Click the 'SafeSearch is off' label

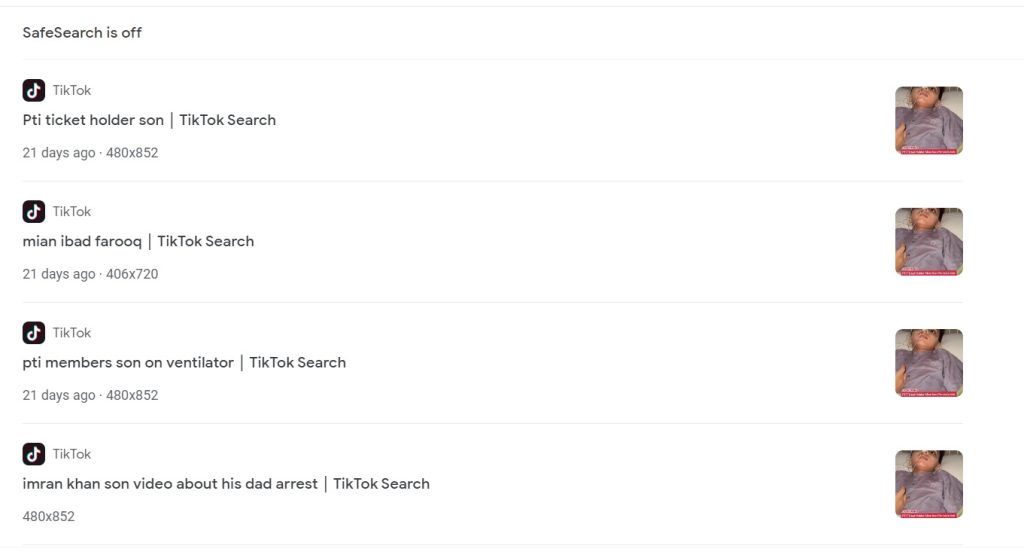coord(82,33)
